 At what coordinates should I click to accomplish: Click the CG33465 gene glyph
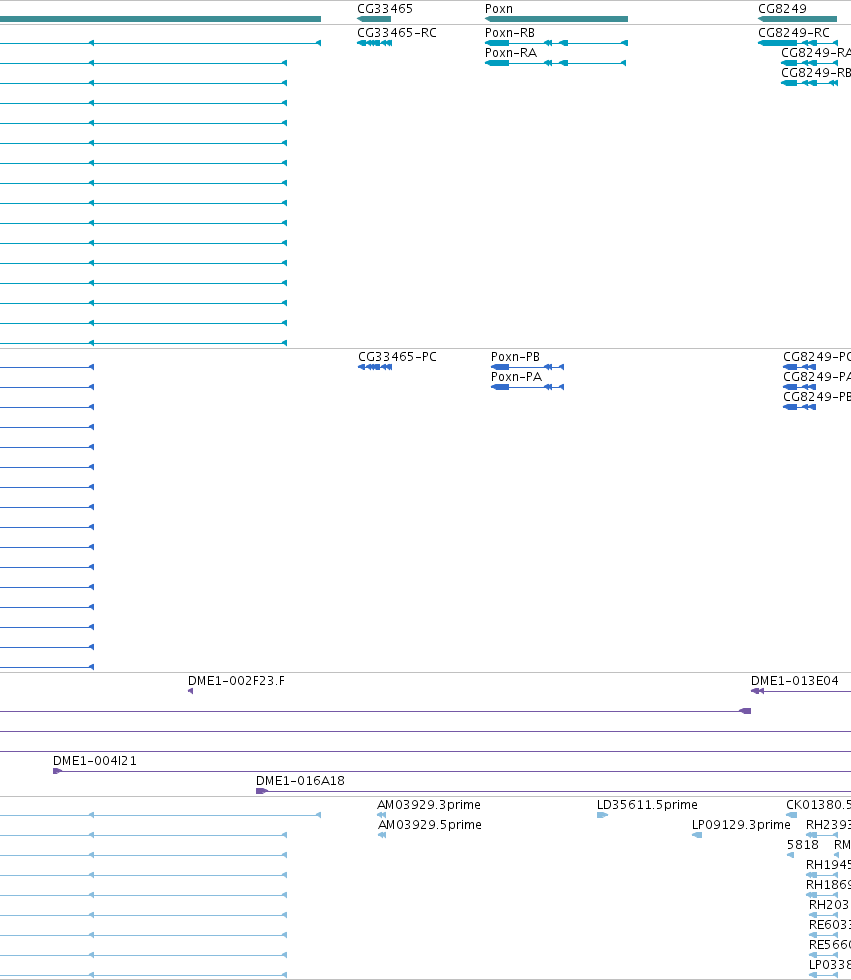tap(374, 19)
